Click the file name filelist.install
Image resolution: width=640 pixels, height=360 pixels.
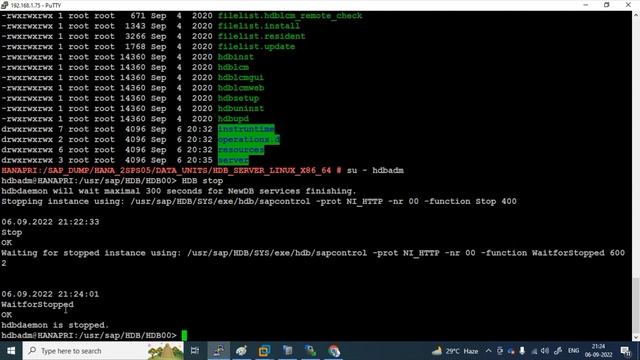pos(259,26)
